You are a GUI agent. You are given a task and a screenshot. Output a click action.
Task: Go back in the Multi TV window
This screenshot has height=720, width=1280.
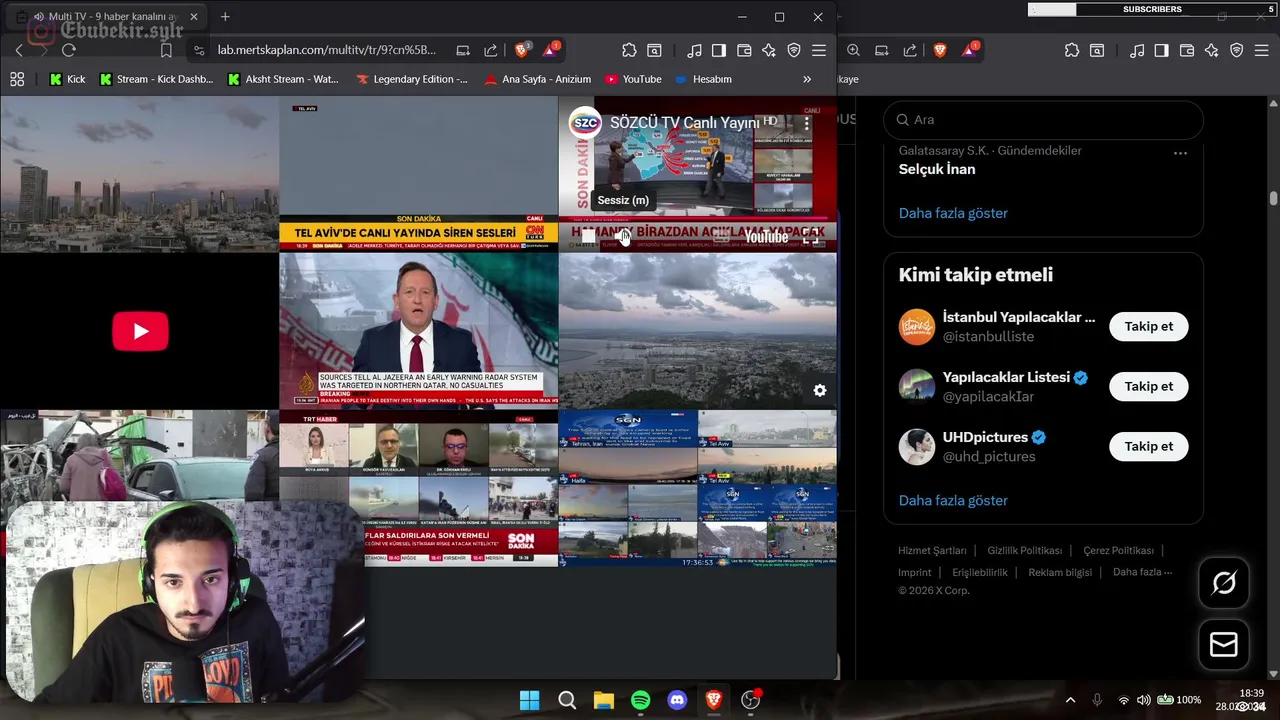tap(19, 50)
